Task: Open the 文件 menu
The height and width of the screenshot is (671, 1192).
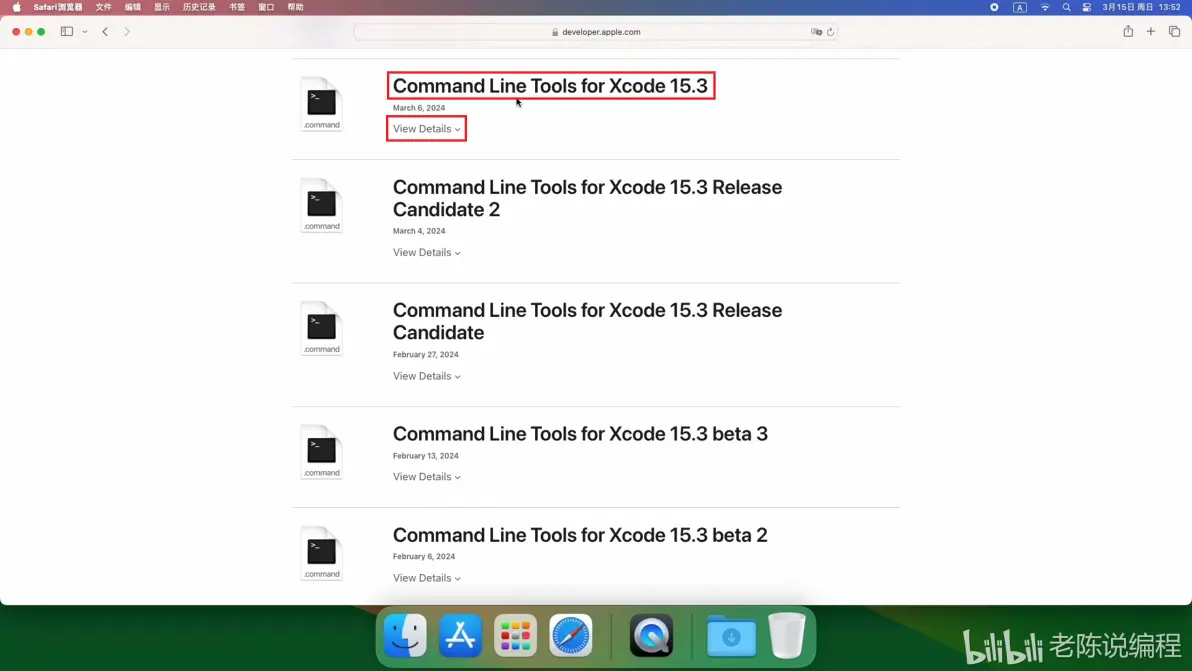Action: [103, 7]
